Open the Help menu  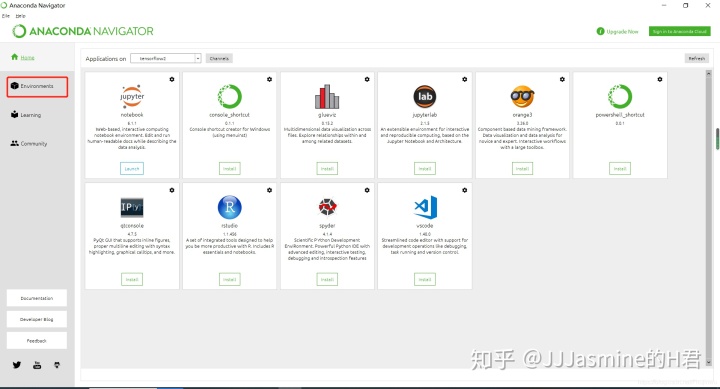(x=21, y=16)
